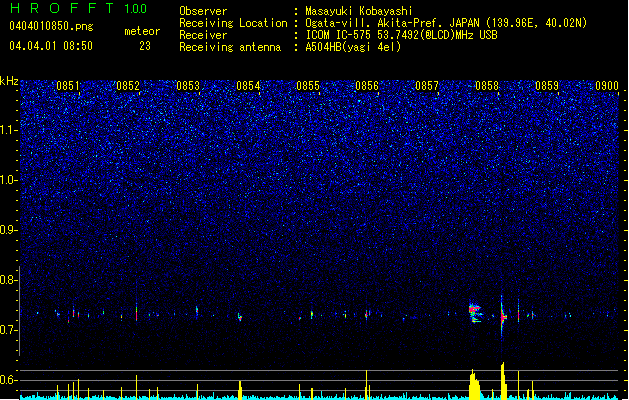Click the Receiving Location label

(233, 23)
